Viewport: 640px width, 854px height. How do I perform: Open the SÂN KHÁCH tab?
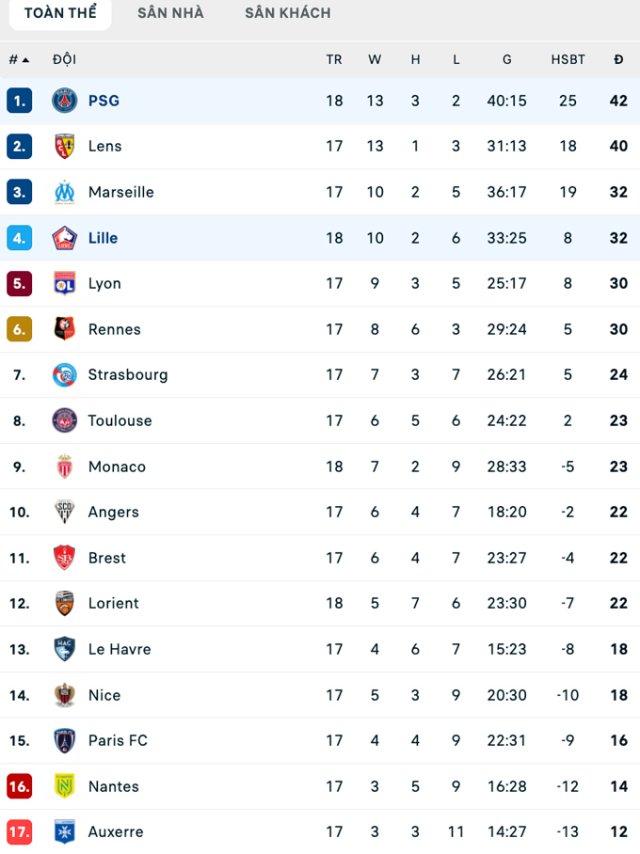point(286,13)
